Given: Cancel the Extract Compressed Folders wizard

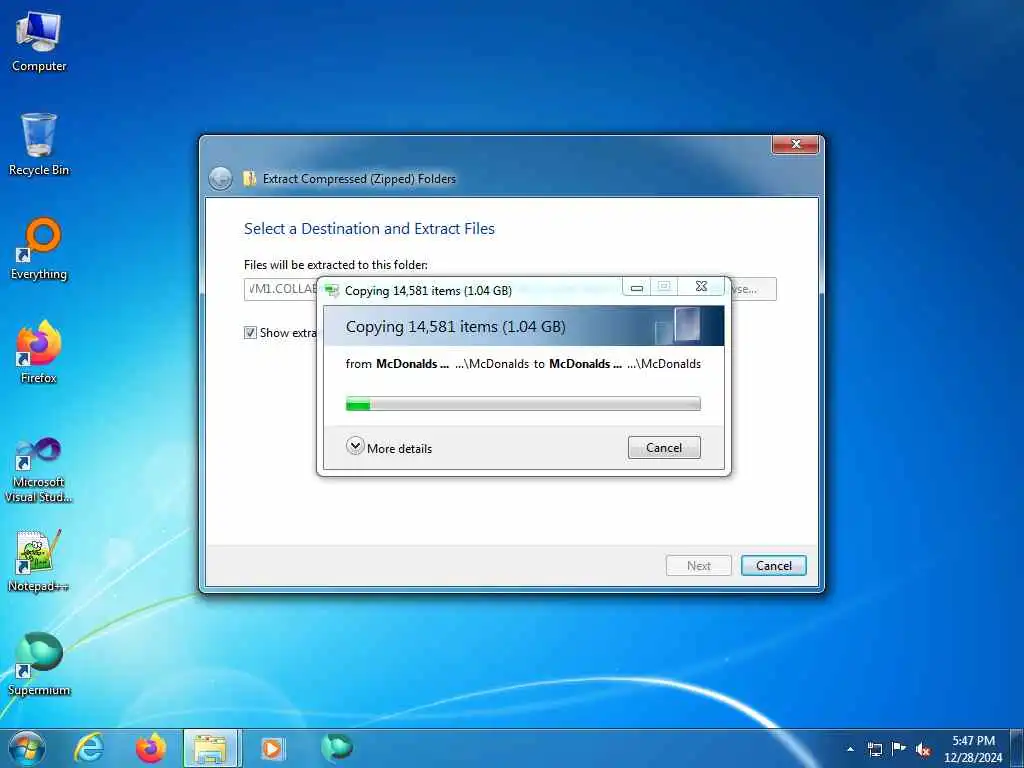Looking at the screenshot, I should point(774,566).
